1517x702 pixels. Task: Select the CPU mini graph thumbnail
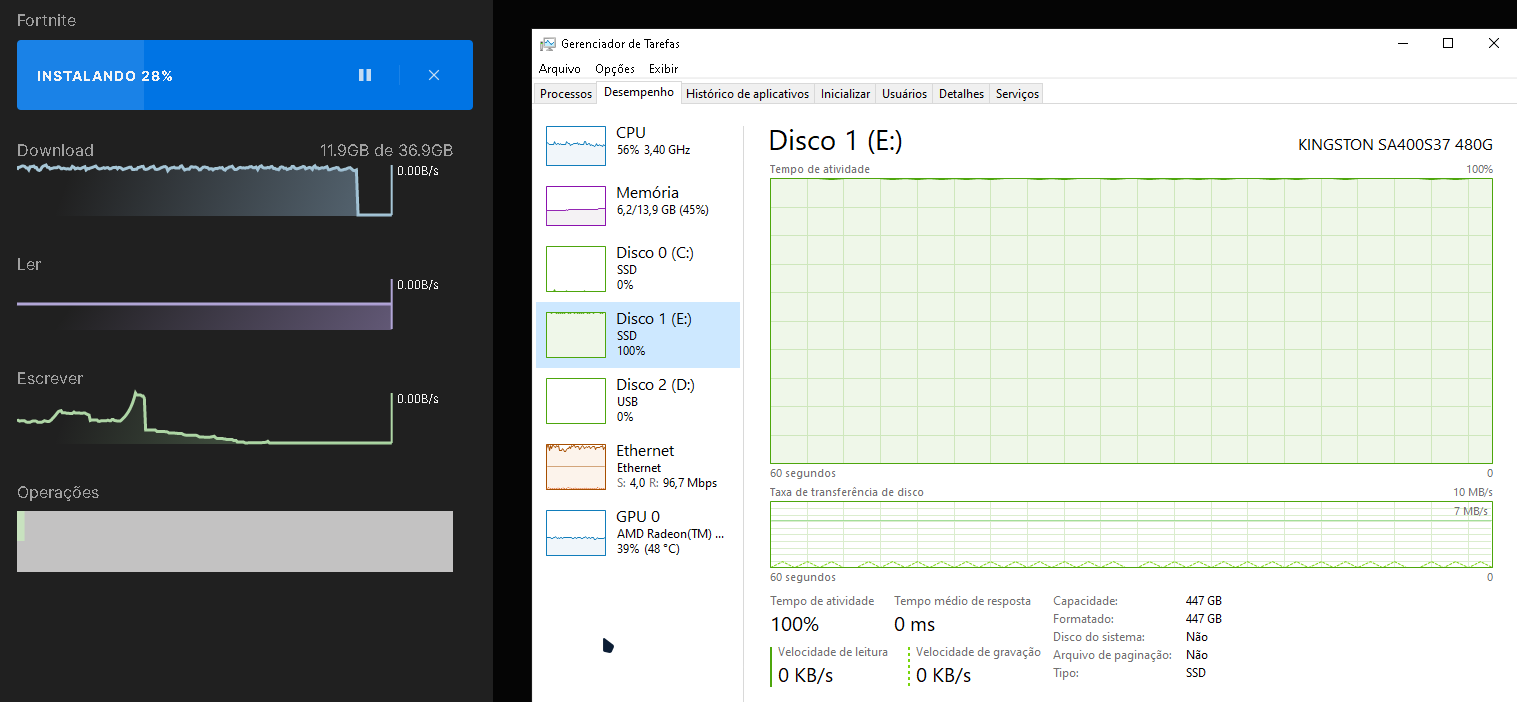(x=576, y=146)
